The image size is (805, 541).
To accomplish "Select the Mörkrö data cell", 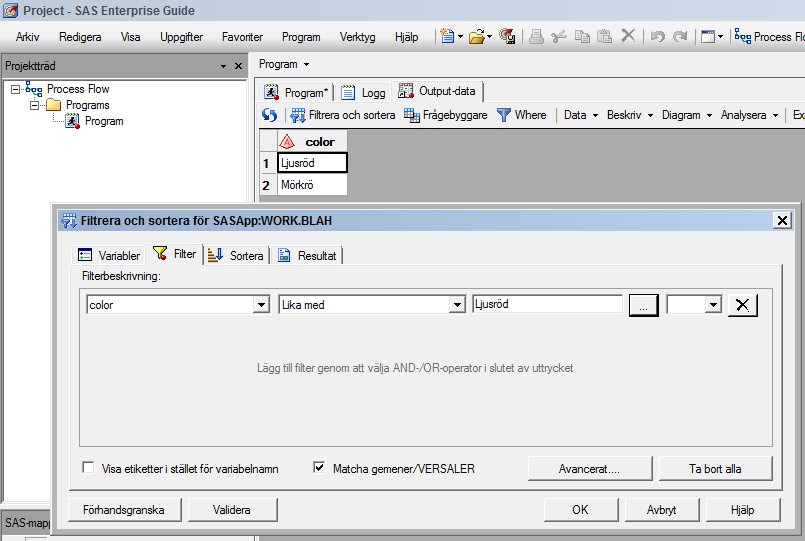I will click(x=312, y=185).
